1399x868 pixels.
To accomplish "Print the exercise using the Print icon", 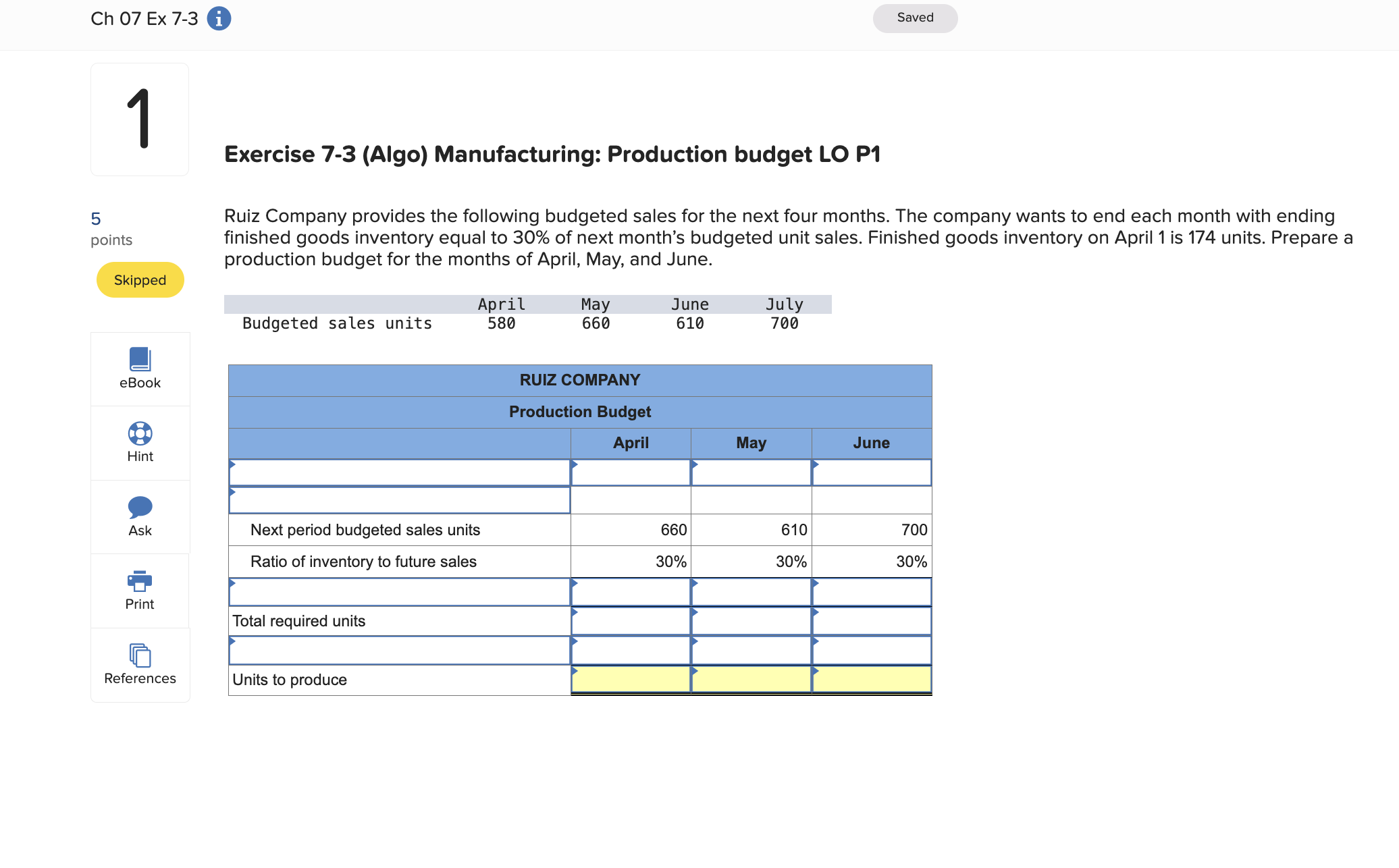I will (x=140, y=591).
